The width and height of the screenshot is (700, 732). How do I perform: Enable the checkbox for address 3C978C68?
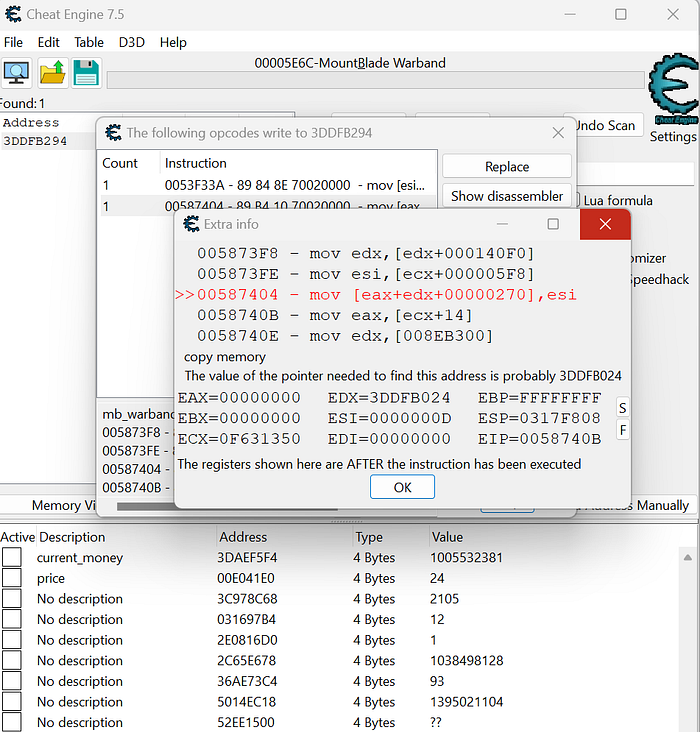click(x=12, y=598)
